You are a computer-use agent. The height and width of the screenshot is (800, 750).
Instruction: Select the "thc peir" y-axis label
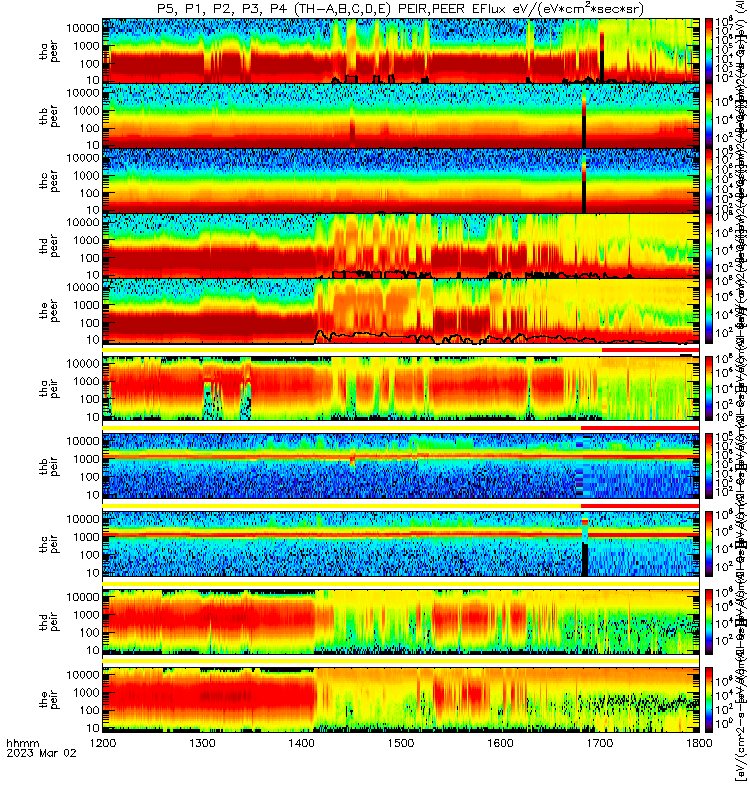coord(49,544)
